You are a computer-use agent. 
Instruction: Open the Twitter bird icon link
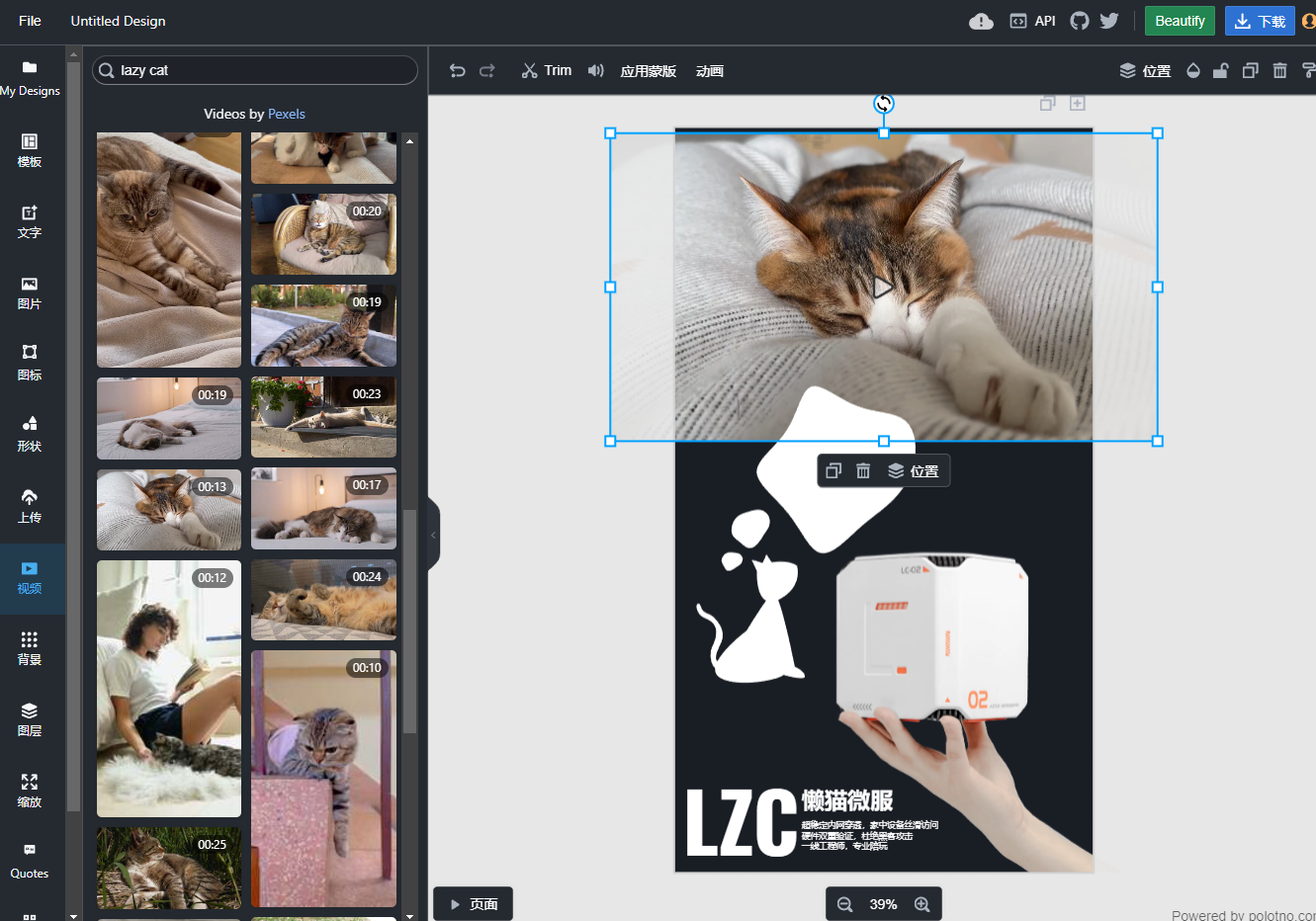click(1109, 21)
